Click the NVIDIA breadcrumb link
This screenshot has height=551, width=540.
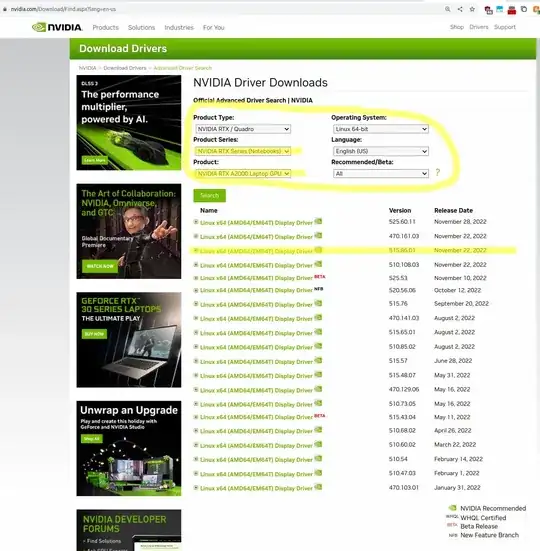pos(87,68)
